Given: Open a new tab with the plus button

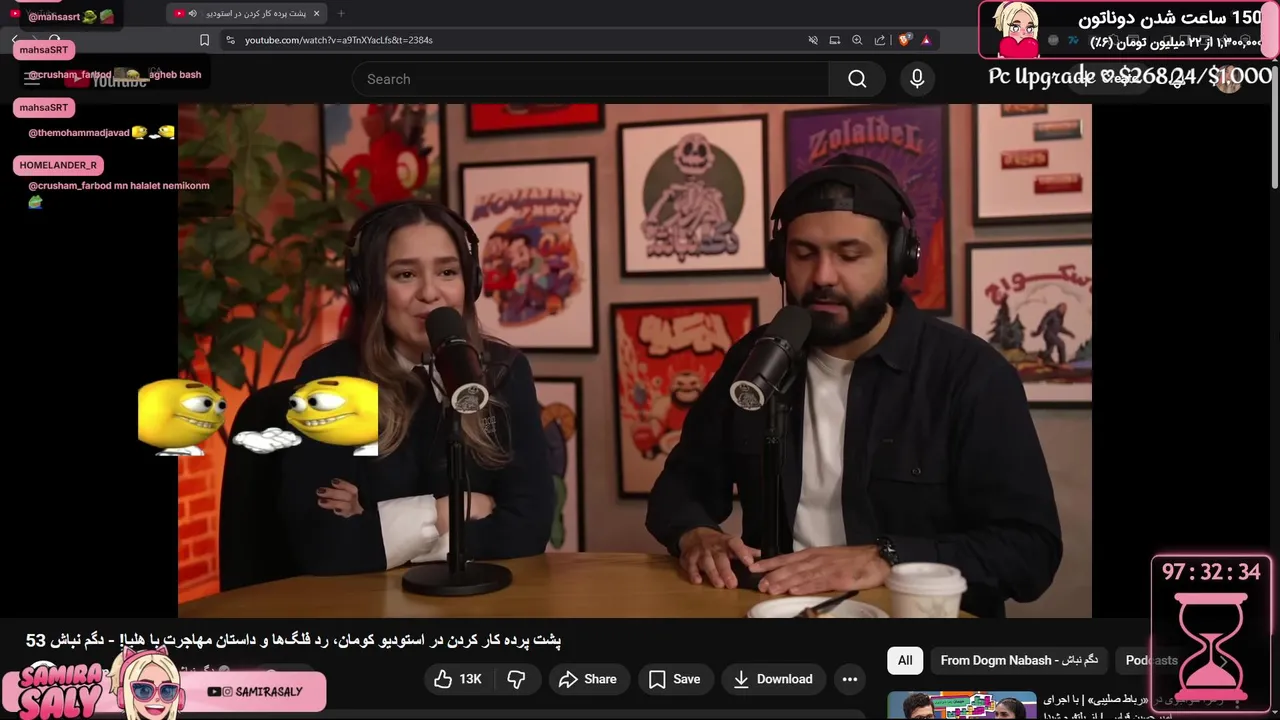Looking at the screenshot, I should tap(341, 13).
